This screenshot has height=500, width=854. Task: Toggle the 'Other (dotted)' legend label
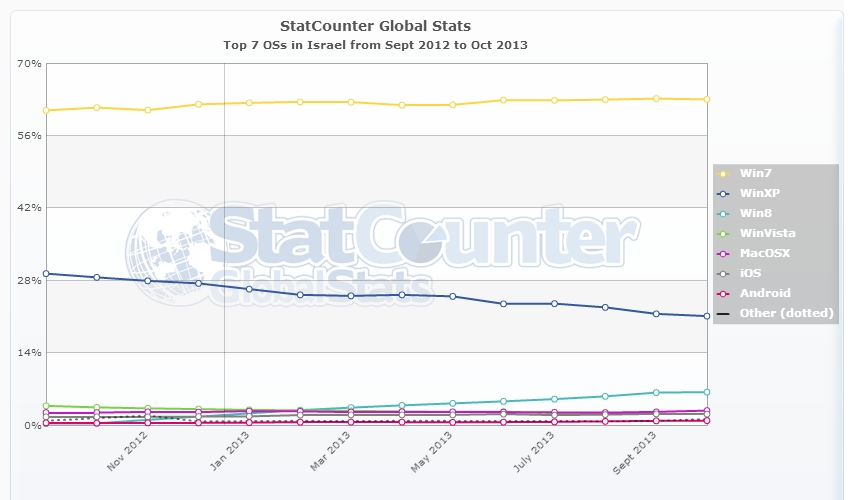click(x=786, y=313)
